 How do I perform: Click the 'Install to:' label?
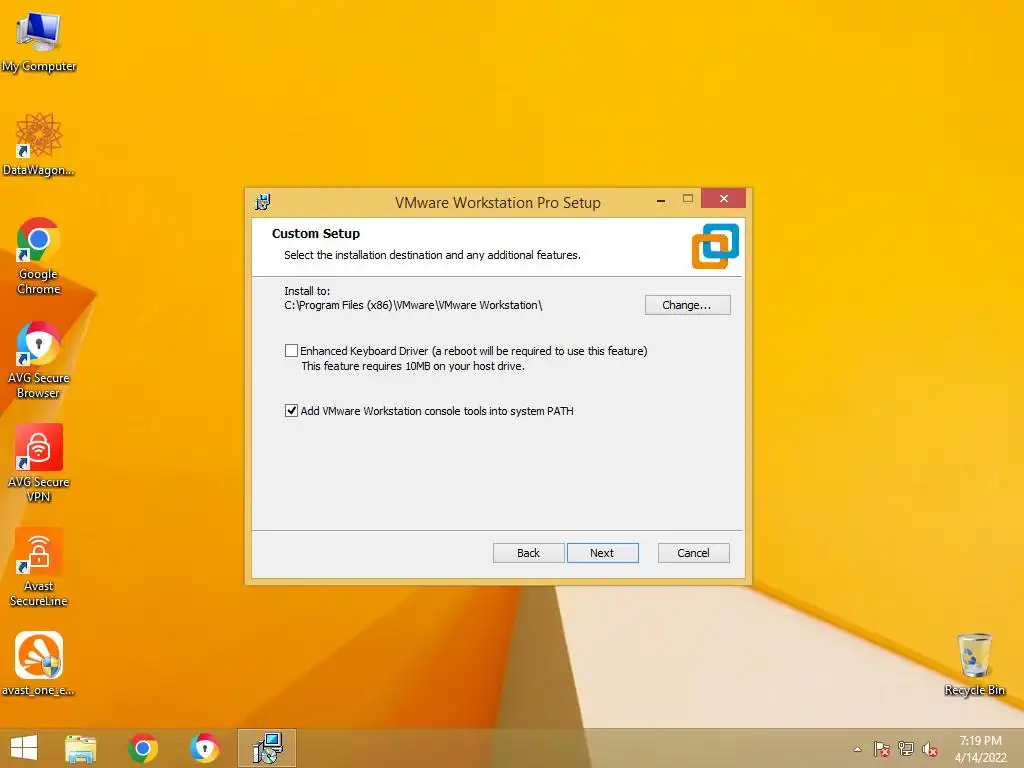point(307,291)
